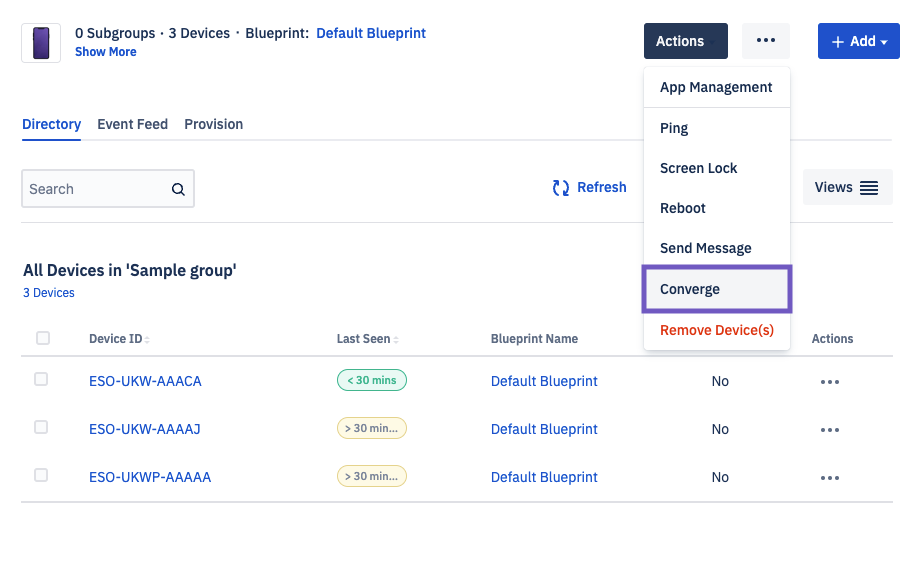Click '> 30 min...' badge for ESO-UKW-AAAAJ
The image size is (916, 573).
tap(372, 428)
